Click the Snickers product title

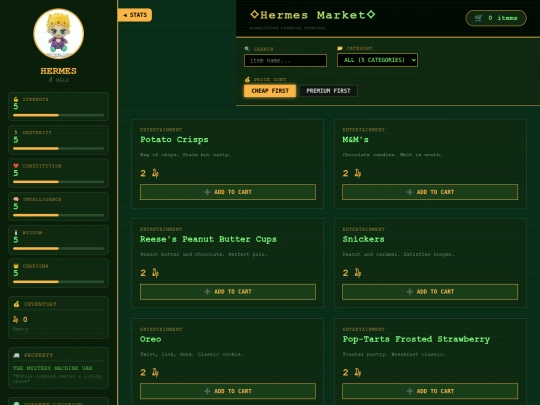pyautogui.click(x=363, y=239)
